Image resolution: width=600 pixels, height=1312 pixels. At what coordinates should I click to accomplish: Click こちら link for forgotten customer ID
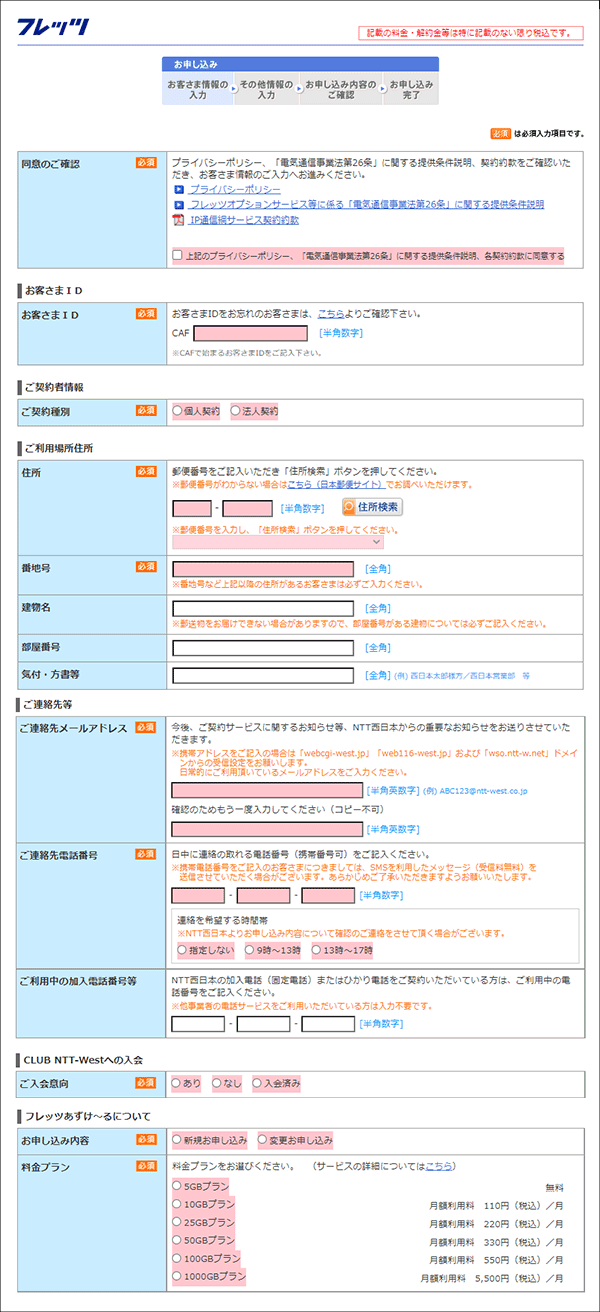(333, 314)
